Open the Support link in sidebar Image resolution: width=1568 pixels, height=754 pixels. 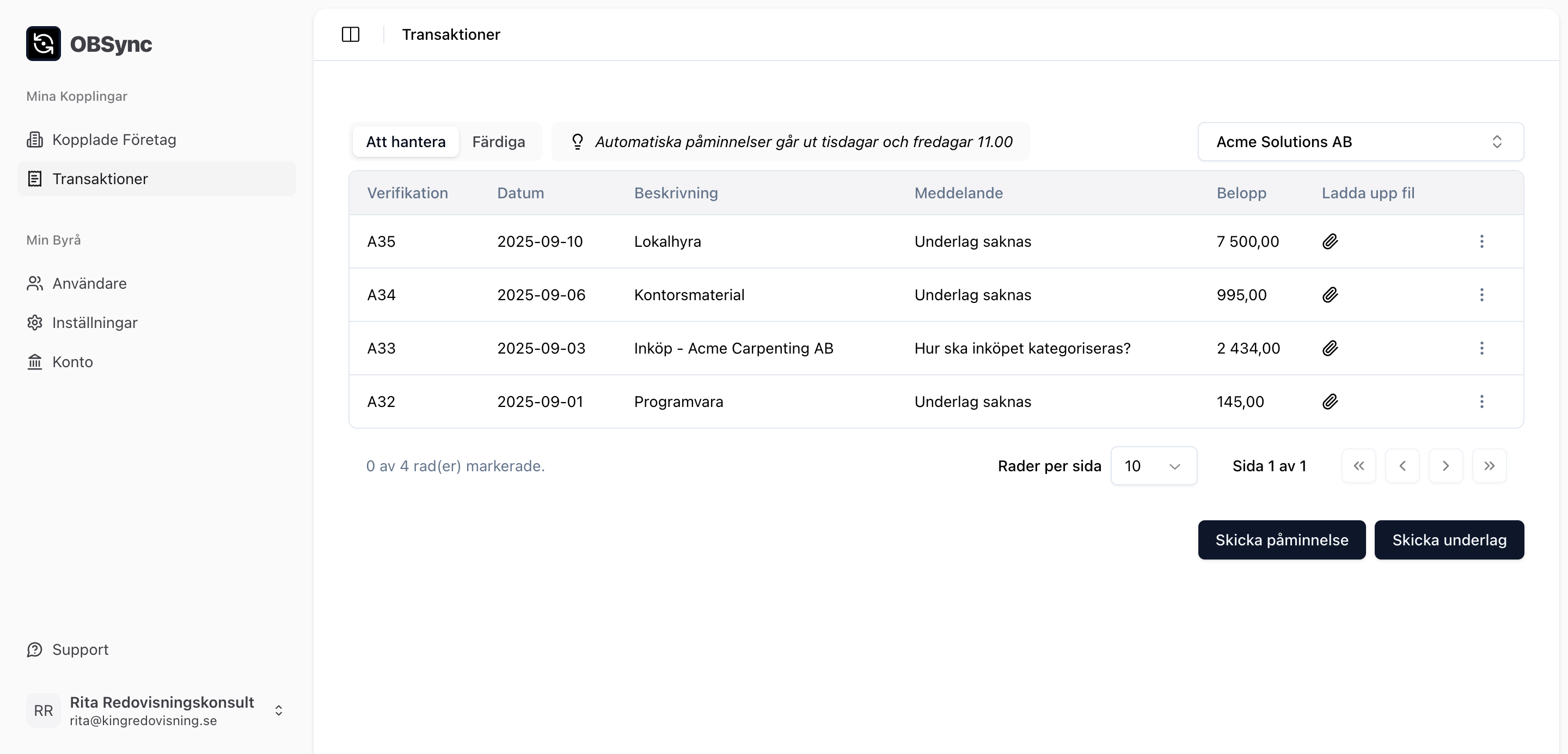79,649
